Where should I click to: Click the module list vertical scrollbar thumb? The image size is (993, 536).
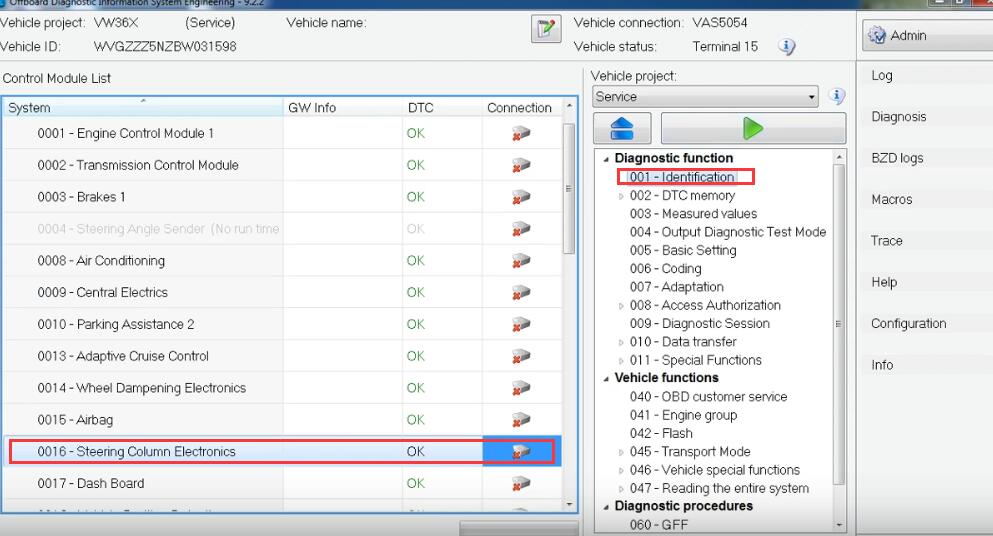(569, 188)
